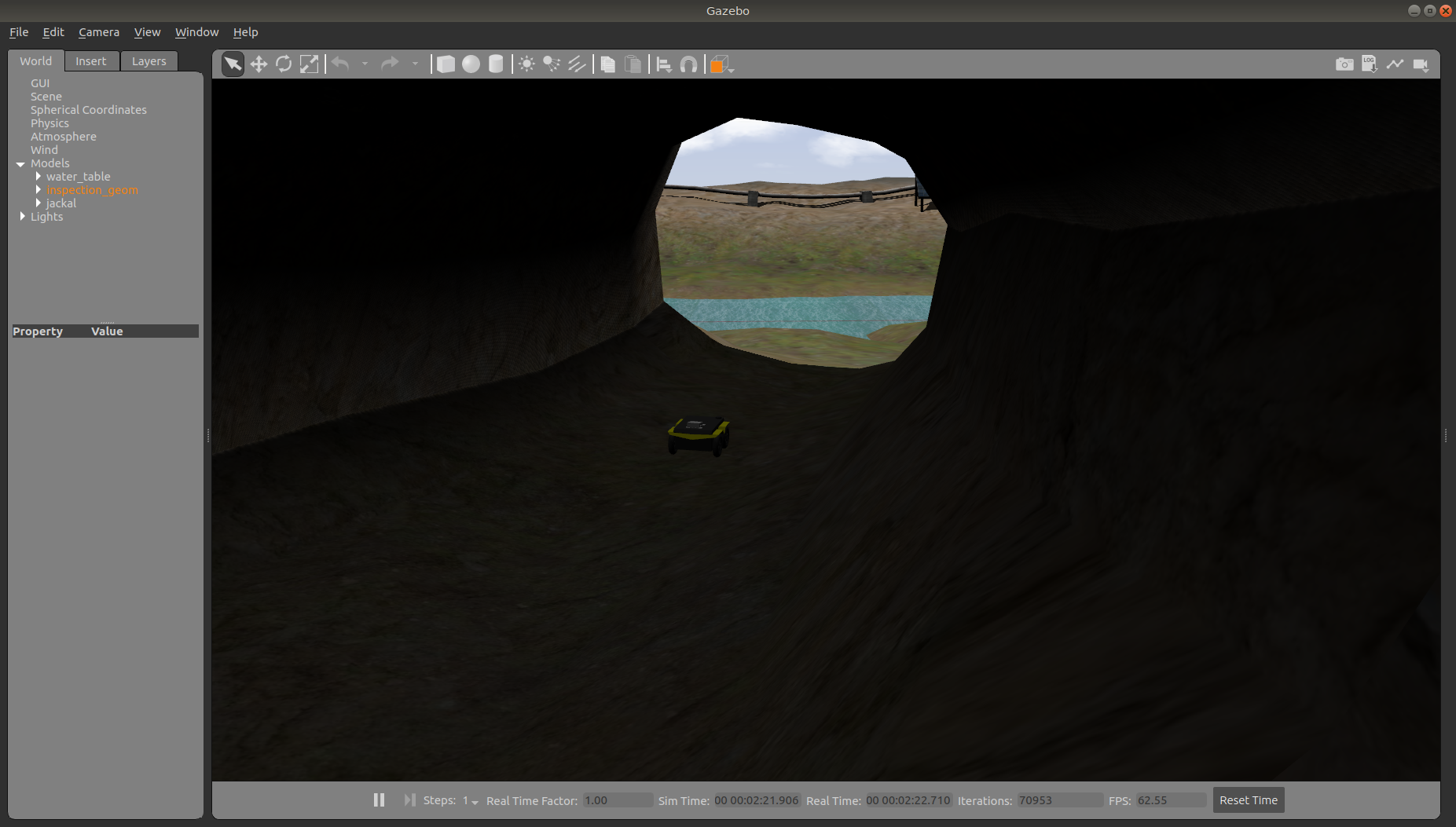The image size is (1456, 827).
Task: Expand the jackal model tree
Action: click(x=39, y=203)
